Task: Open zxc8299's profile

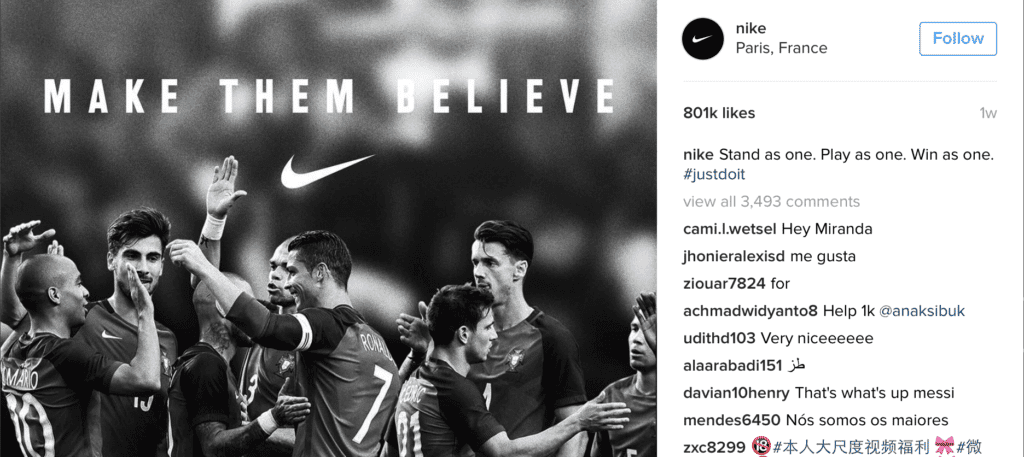Action: [714, 447]
